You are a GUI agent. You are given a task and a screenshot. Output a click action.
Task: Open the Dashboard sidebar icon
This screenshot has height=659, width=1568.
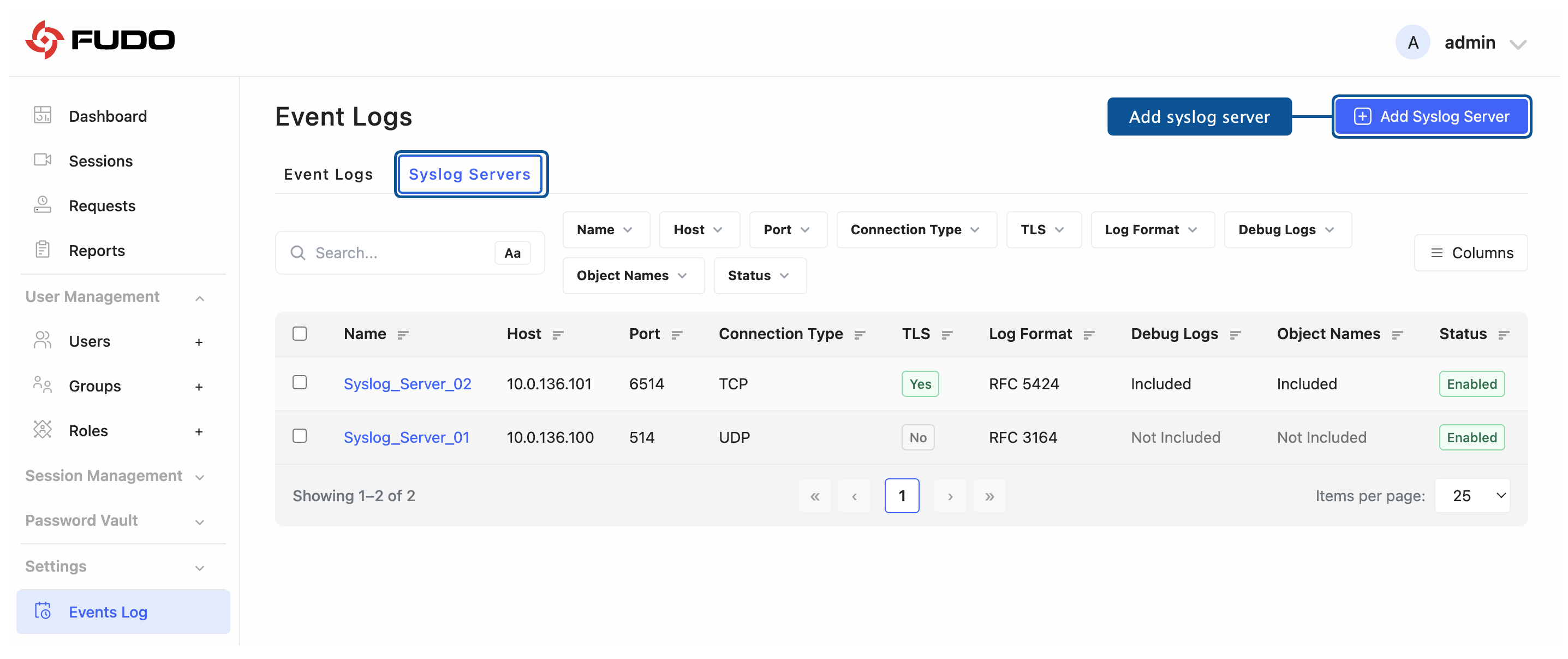coord(42,115)
